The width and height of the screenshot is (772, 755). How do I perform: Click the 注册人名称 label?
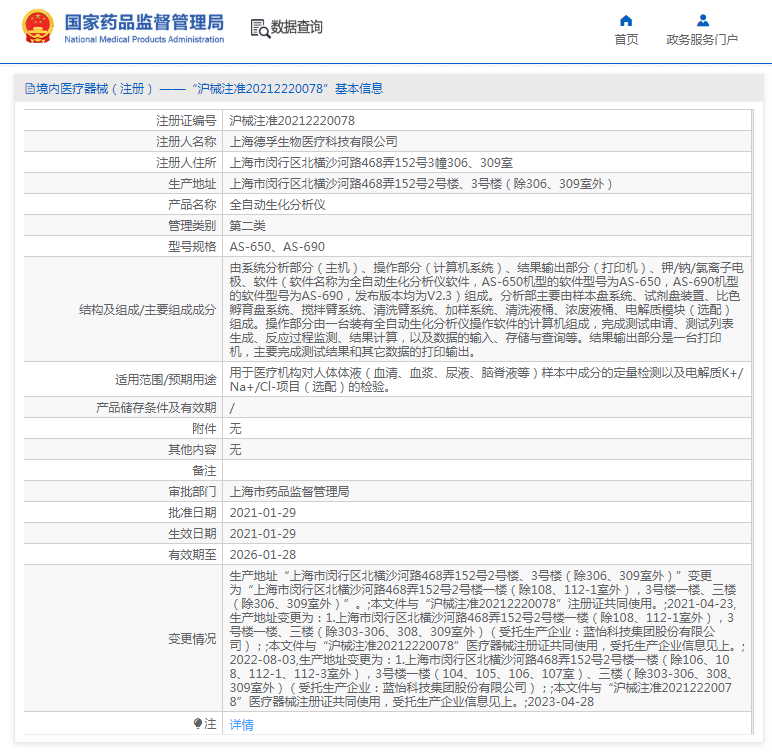[187, 142]
